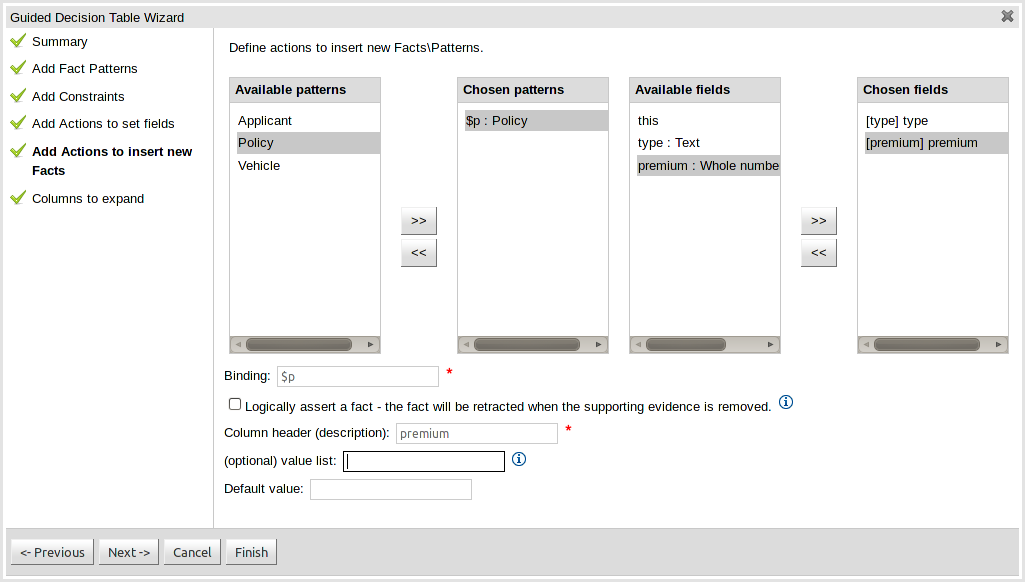This screenshot has height=582, width=1025.
Task: Go to Add Actions to set fields step
Action: tap(103, 124)
